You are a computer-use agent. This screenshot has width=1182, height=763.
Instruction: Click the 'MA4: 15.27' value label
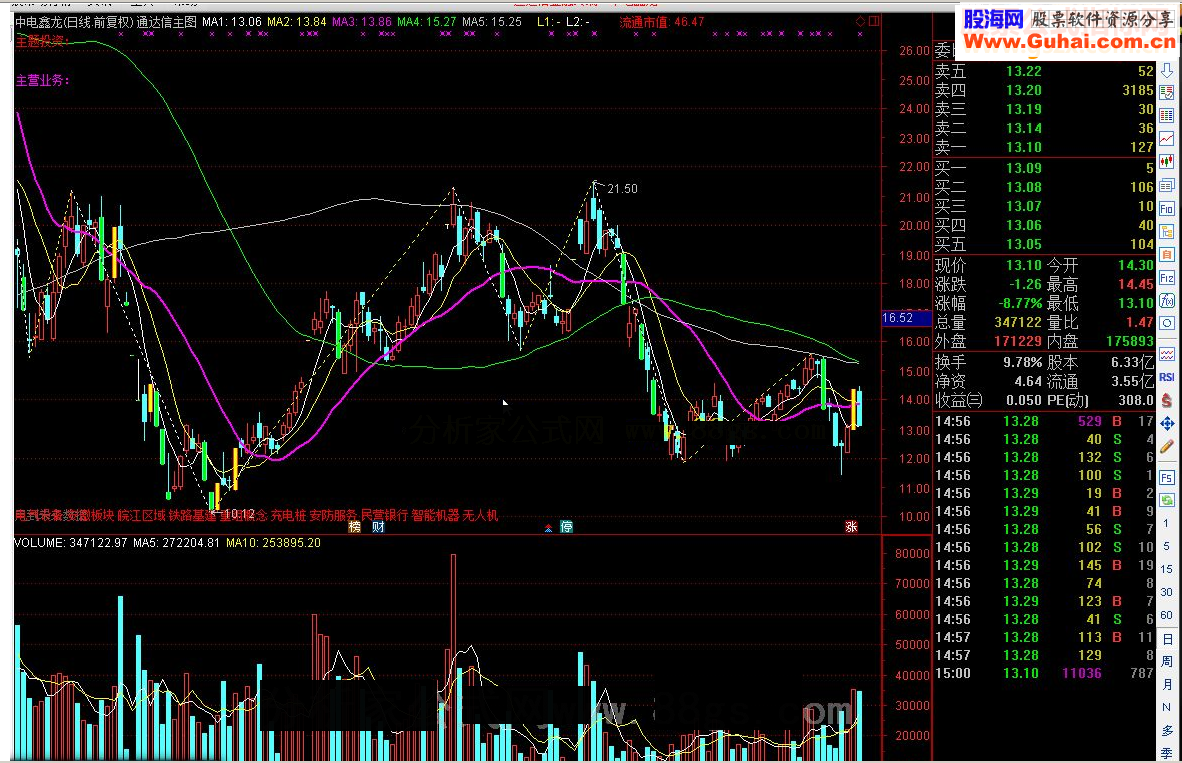pos(427,22)
